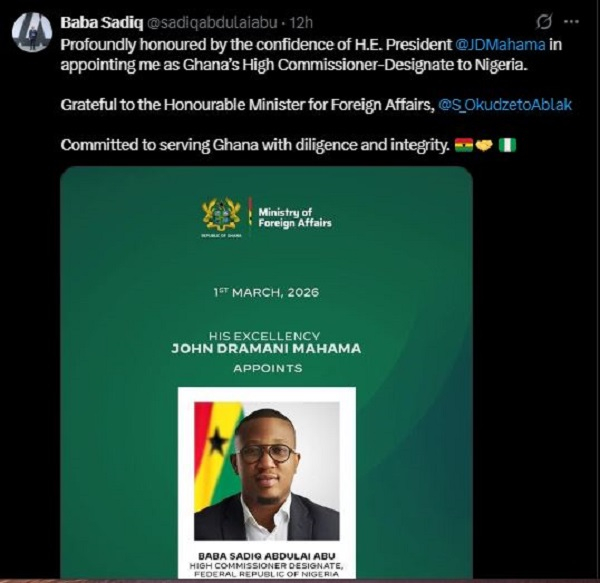The width and height of the screenshot is (600, 583).
Task: Click the Baba Sadiq Abdulai Abu caption
Action: click(x=266, y=551)
